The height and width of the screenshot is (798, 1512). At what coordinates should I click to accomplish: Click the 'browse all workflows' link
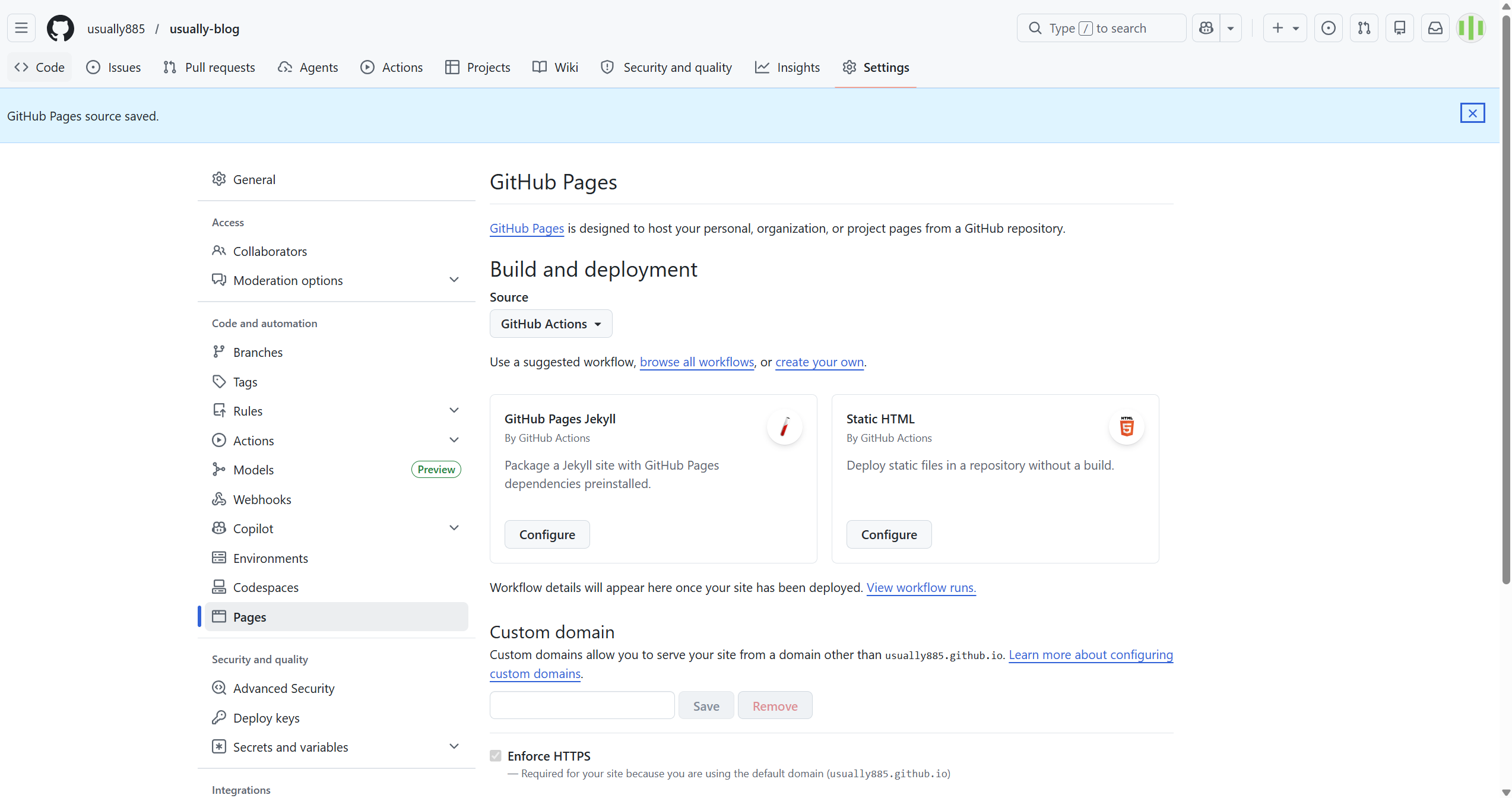696,362
